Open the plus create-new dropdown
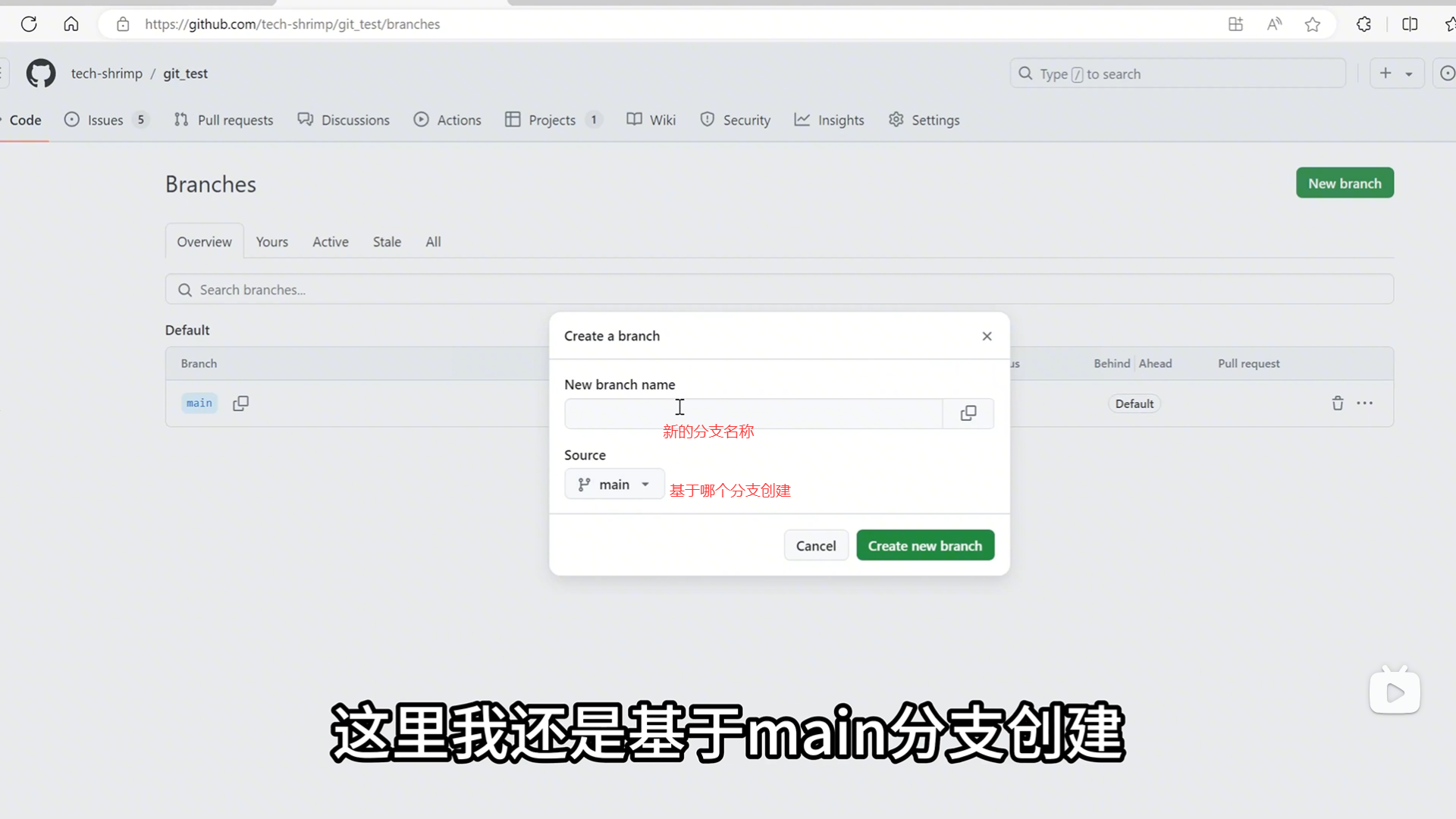Screen dimensions: 1456x819 pyautogui.click(x=1396, y=74)
